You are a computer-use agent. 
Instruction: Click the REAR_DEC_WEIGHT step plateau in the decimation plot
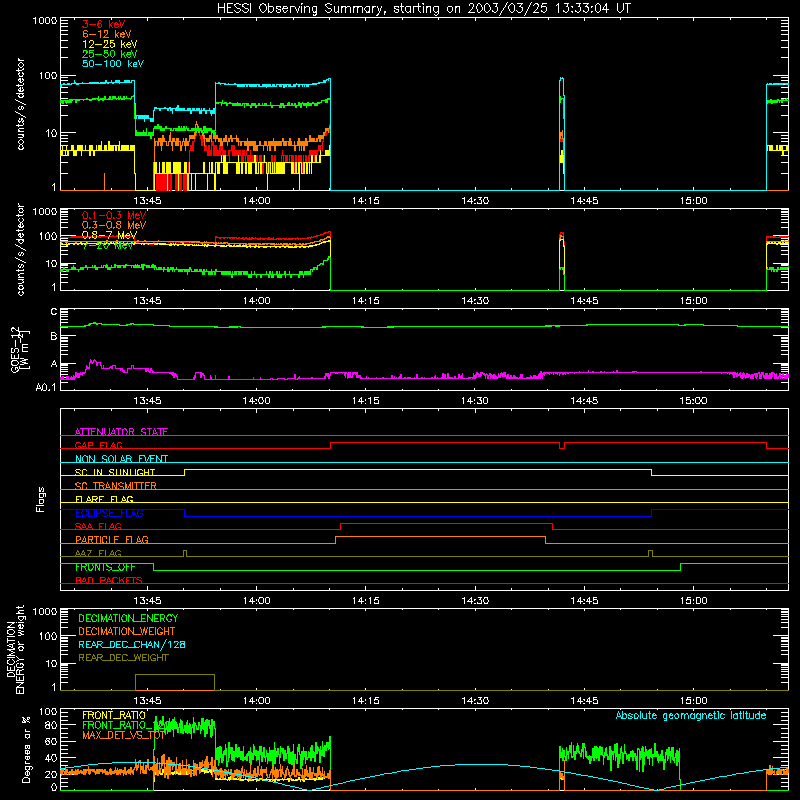click(174, 675)
